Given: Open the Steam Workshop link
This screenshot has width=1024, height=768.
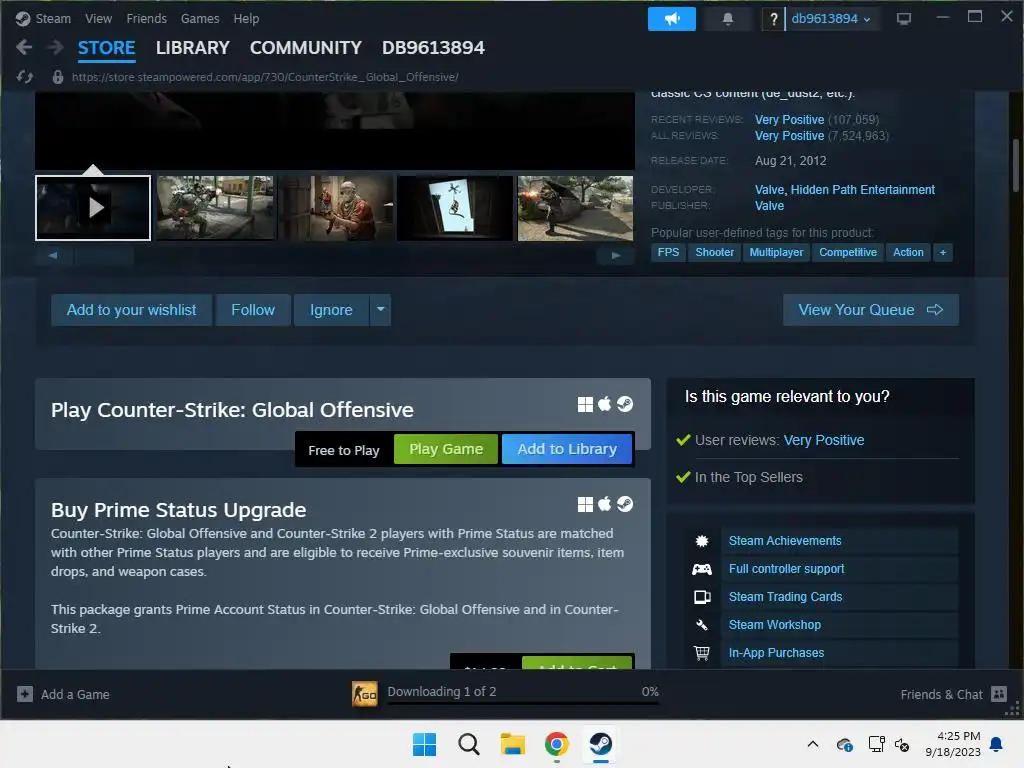Looking at the screenshot, I should (775, 625).
